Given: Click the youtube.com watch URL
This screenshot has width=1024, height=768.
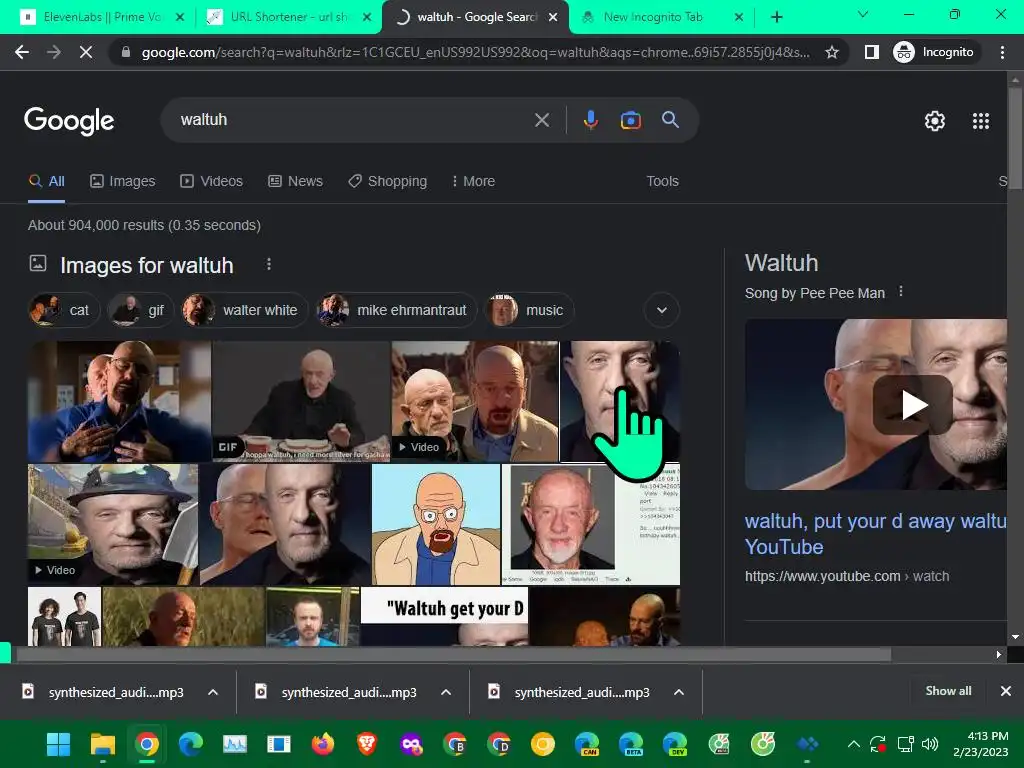Looking at the screenshot, I should pos(847,576).
